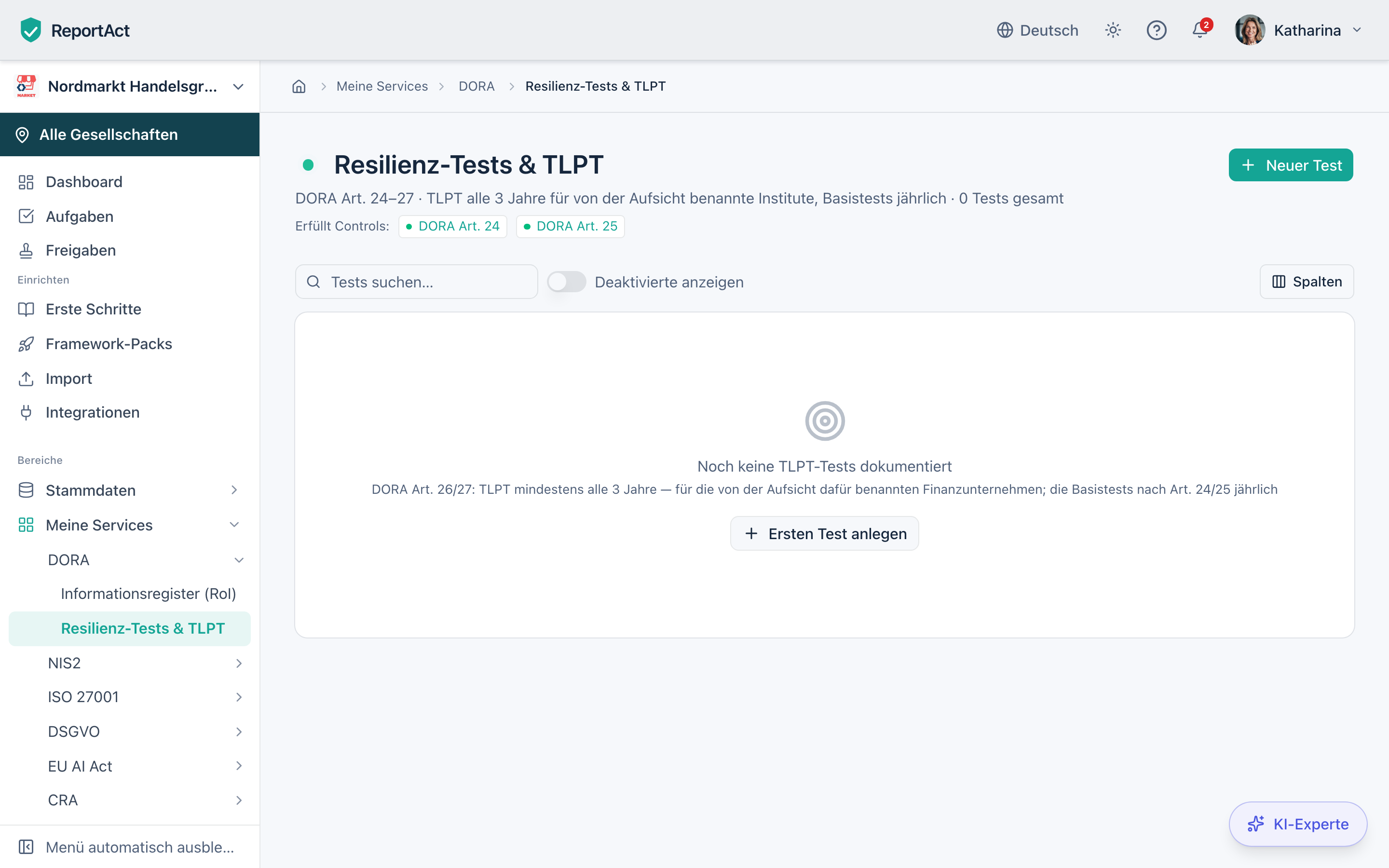The image size is (1389, 868).
Task: Toggle the light/dark theme sun icon
Action: pos(1113,30)
